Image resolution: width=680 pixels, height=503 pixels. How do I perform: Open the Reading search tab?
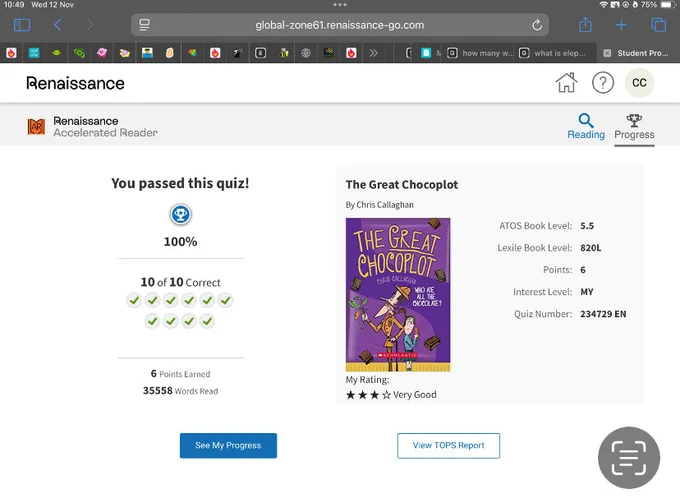pyautogui.click(x=586, y=127)
